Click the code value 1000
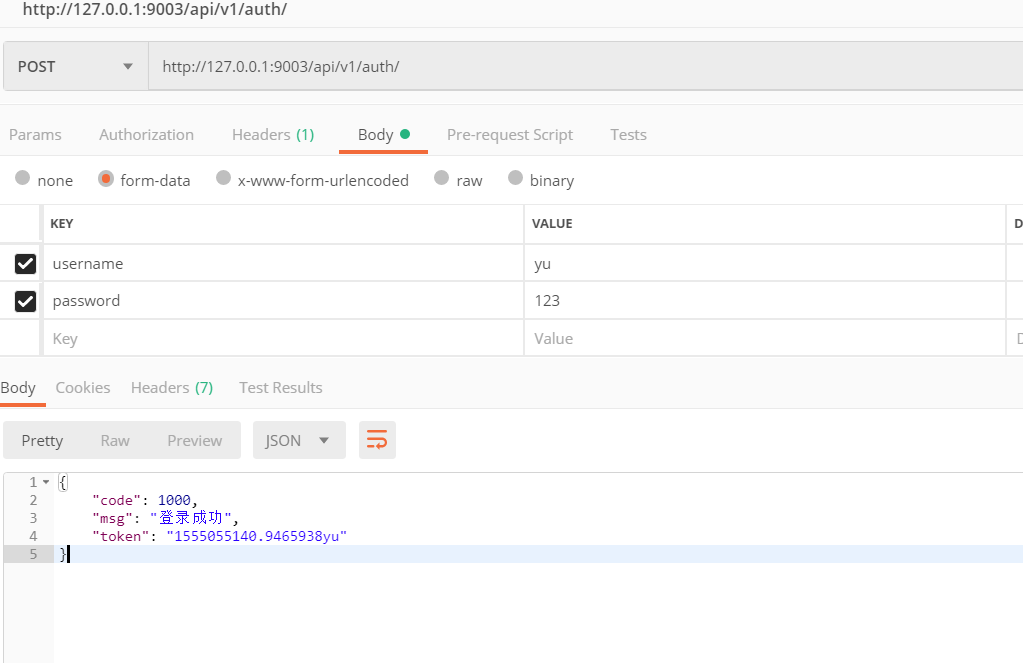The image size is (1023, 663). pyautogui.click(x=174, y=501)
